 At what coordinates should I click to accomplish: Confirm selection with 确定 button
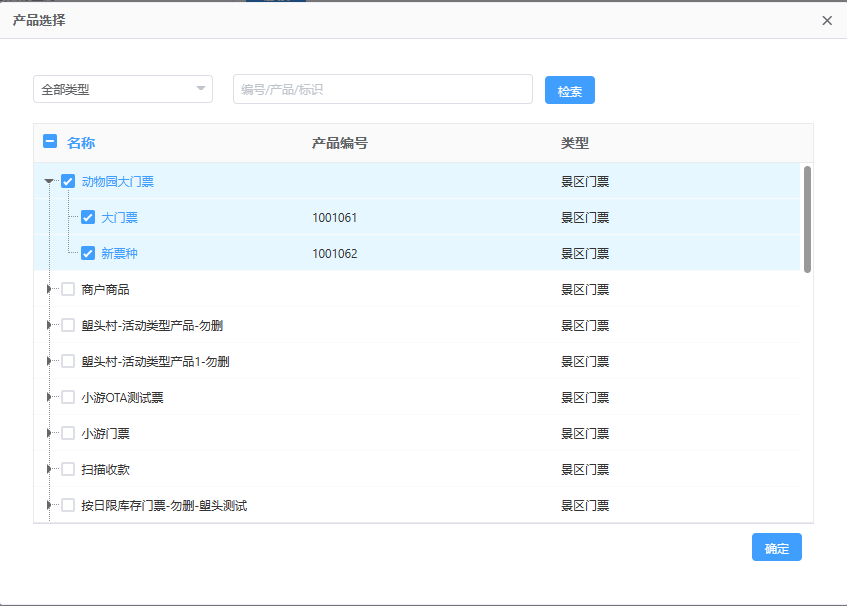click(x=776, y=548)
